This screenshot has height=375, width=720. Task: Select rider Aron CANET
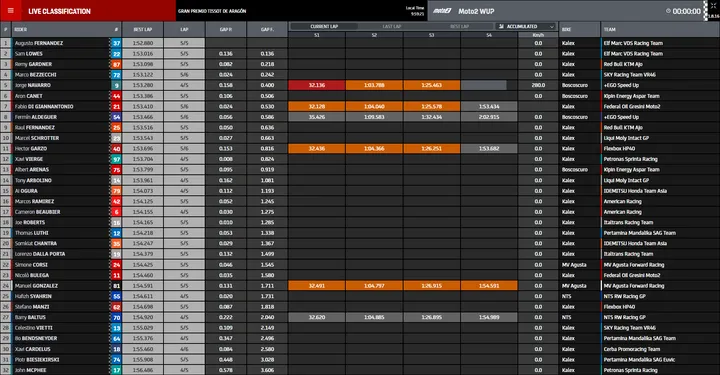point(28,96)
